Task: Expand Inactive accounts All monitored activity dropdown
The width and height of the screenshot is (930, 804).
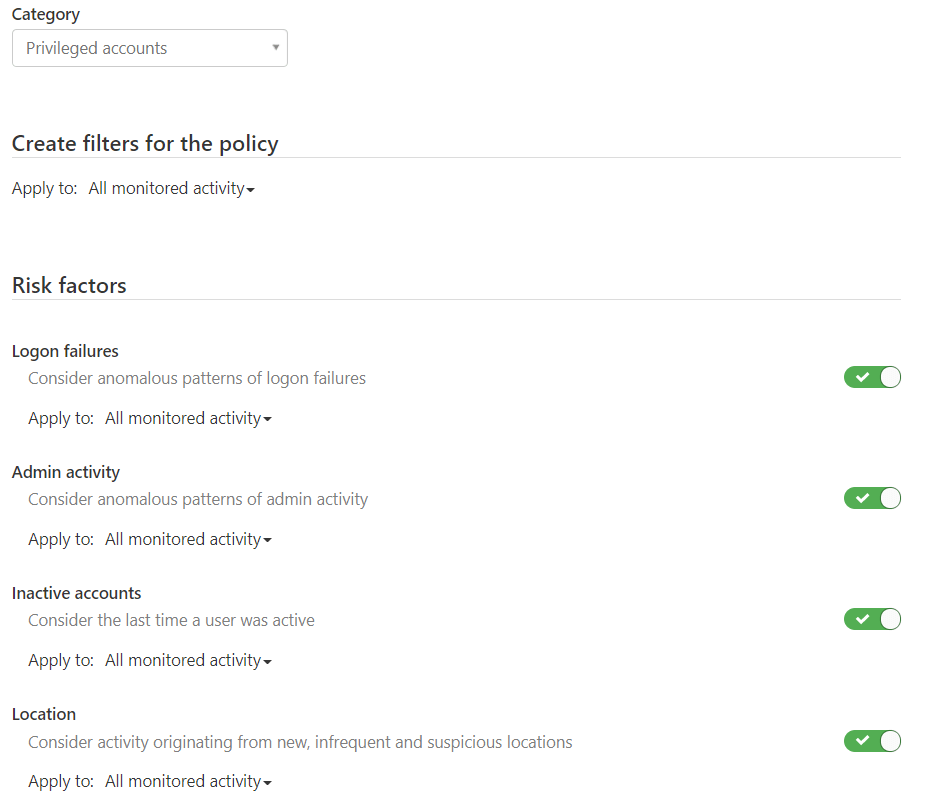Action: 188,661
